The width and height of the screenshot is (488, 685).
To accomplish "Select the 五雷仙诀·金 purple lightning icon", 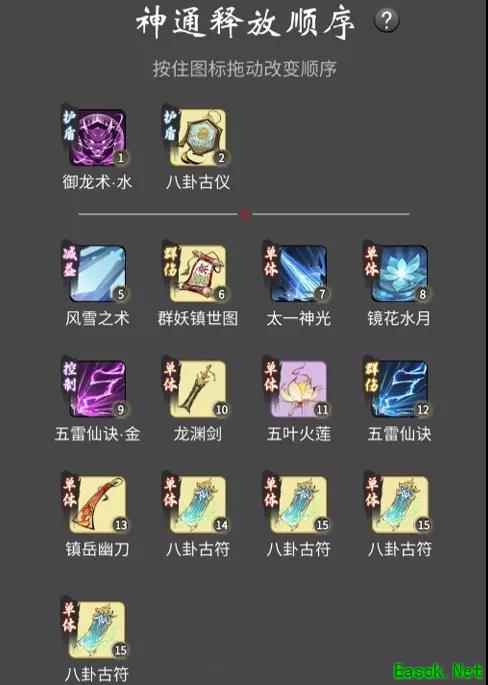I will pos(97,389).
